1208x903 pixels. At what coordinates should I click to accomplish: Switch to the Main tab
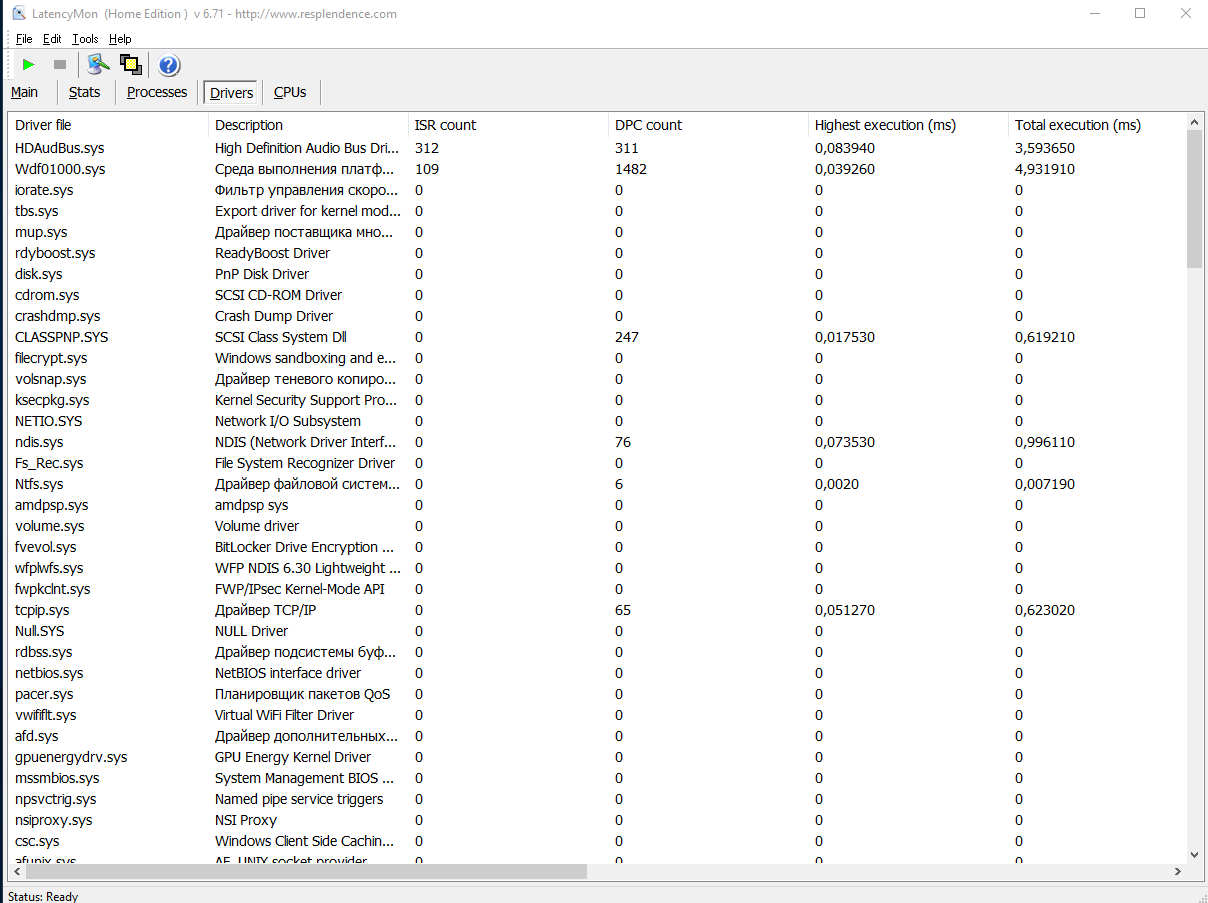tap(25, 92)
